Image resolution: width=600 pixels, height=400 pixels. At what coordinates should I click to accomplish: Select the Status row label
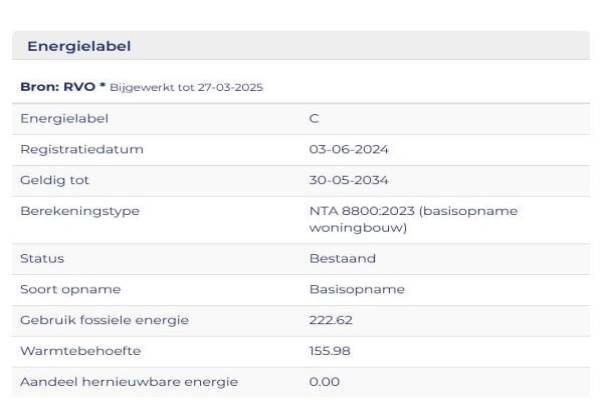coord(42,258)
